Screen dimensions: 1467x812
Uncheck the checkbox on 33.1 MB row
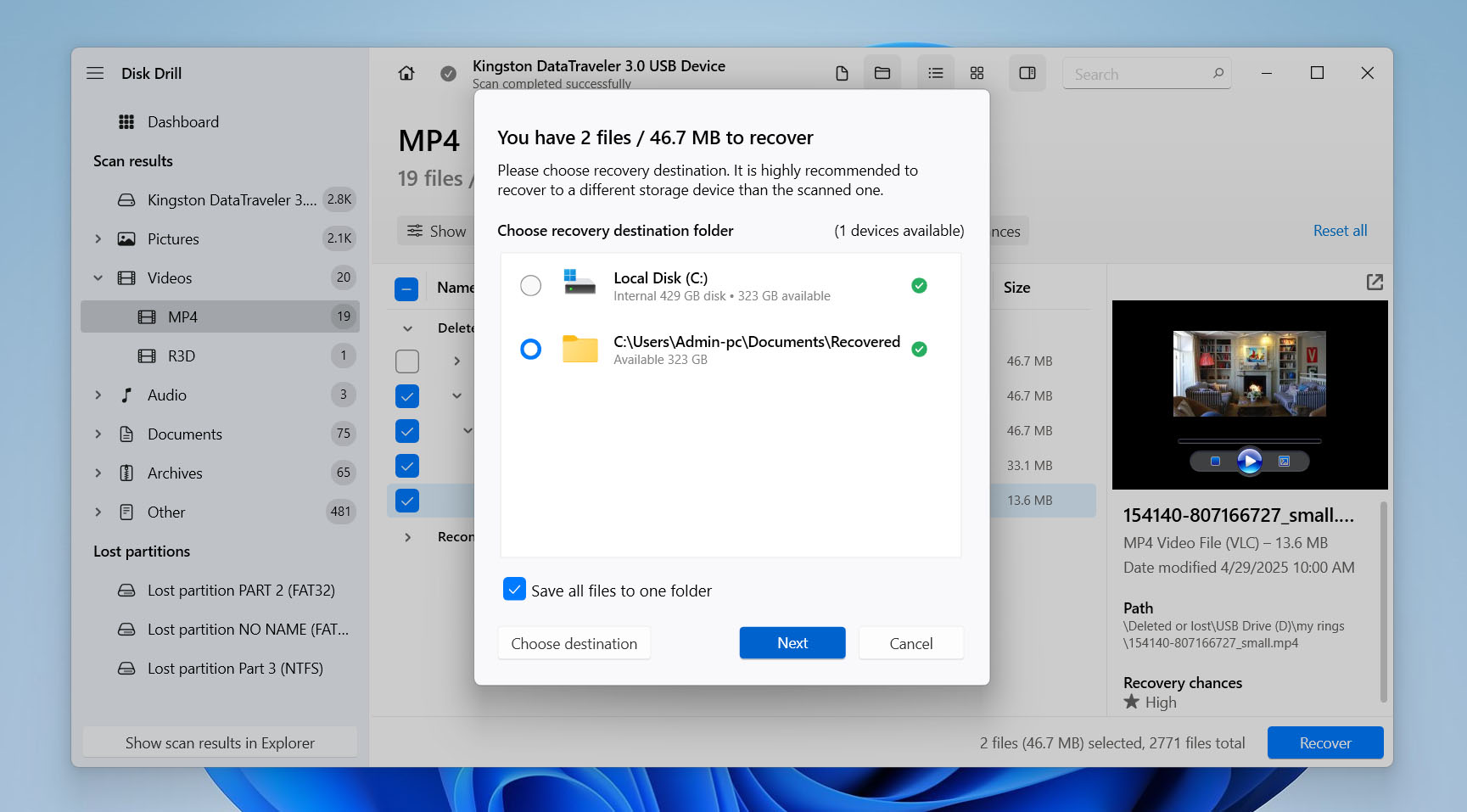click(407, 466)
